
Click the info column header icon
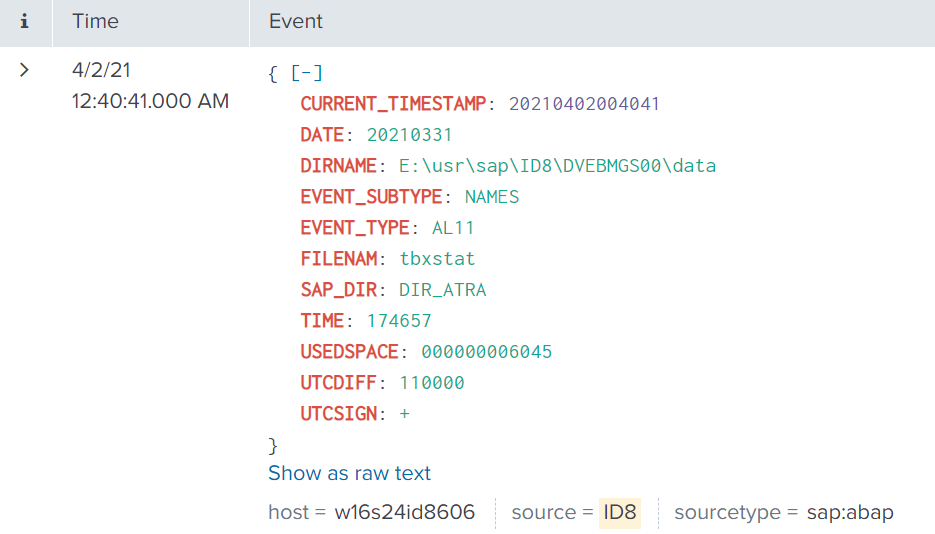click(x=25, y=21)
